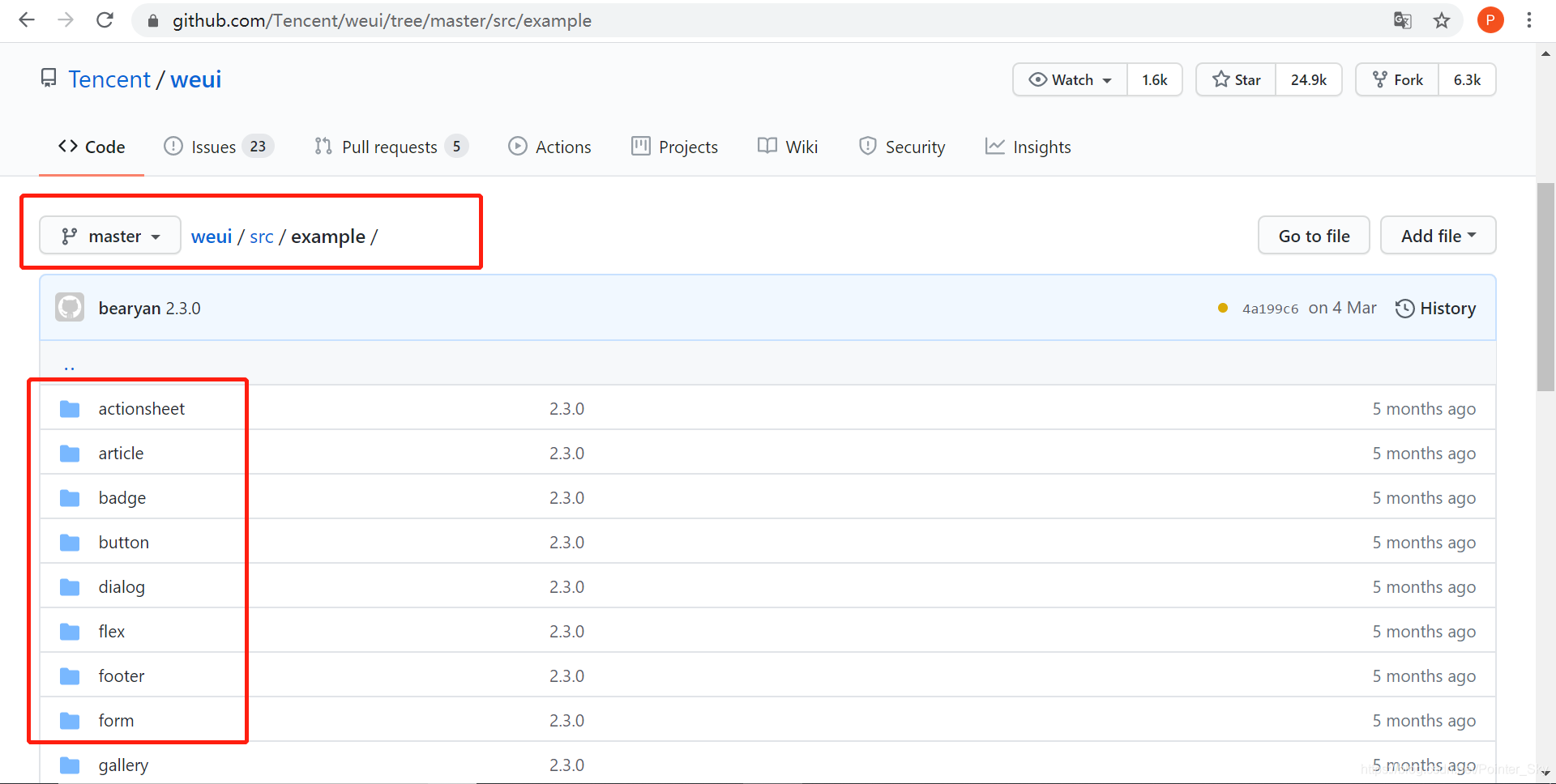Open the Security tab
The height and width of the screenshot is (784, 1556).
click(x=902, y=147)
